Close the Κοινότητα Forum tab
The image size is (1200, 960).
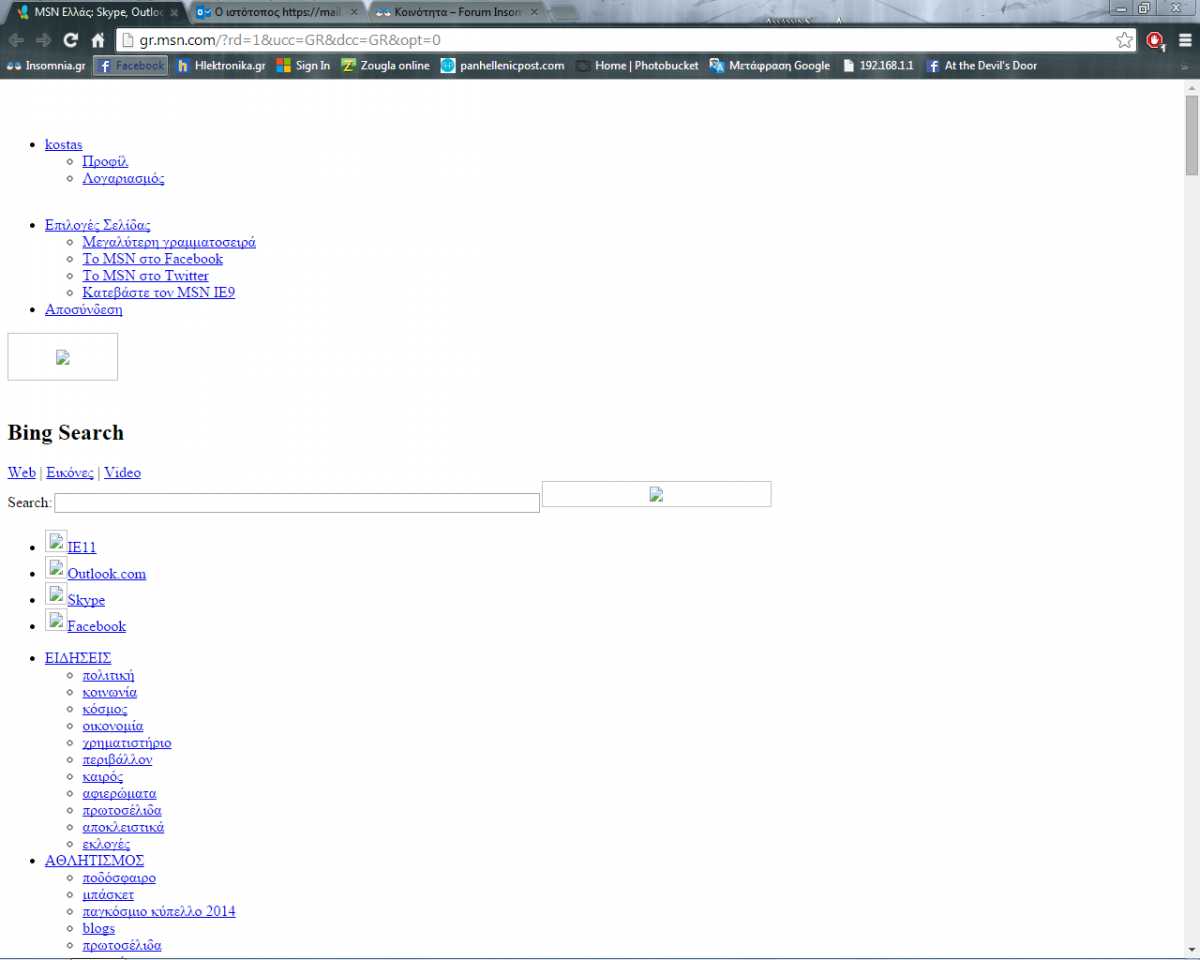tap(533, 13)
